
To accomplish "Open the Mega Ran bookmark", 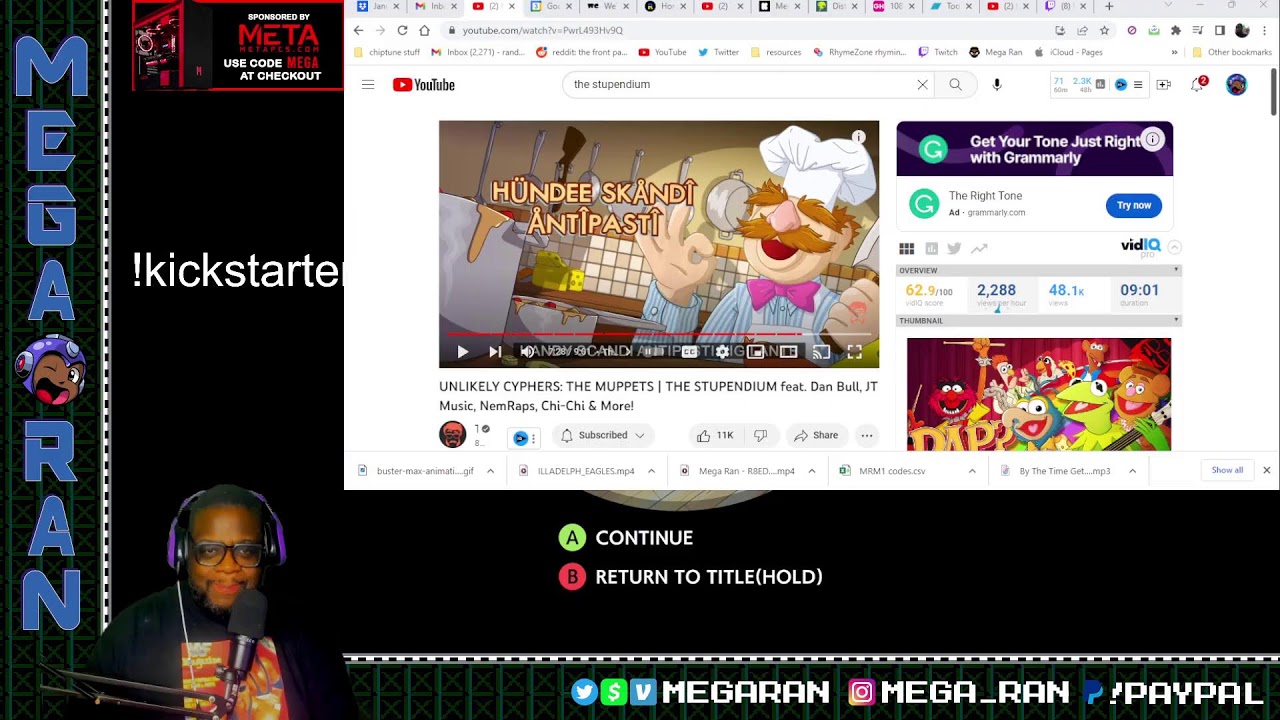I will (996, 52).
